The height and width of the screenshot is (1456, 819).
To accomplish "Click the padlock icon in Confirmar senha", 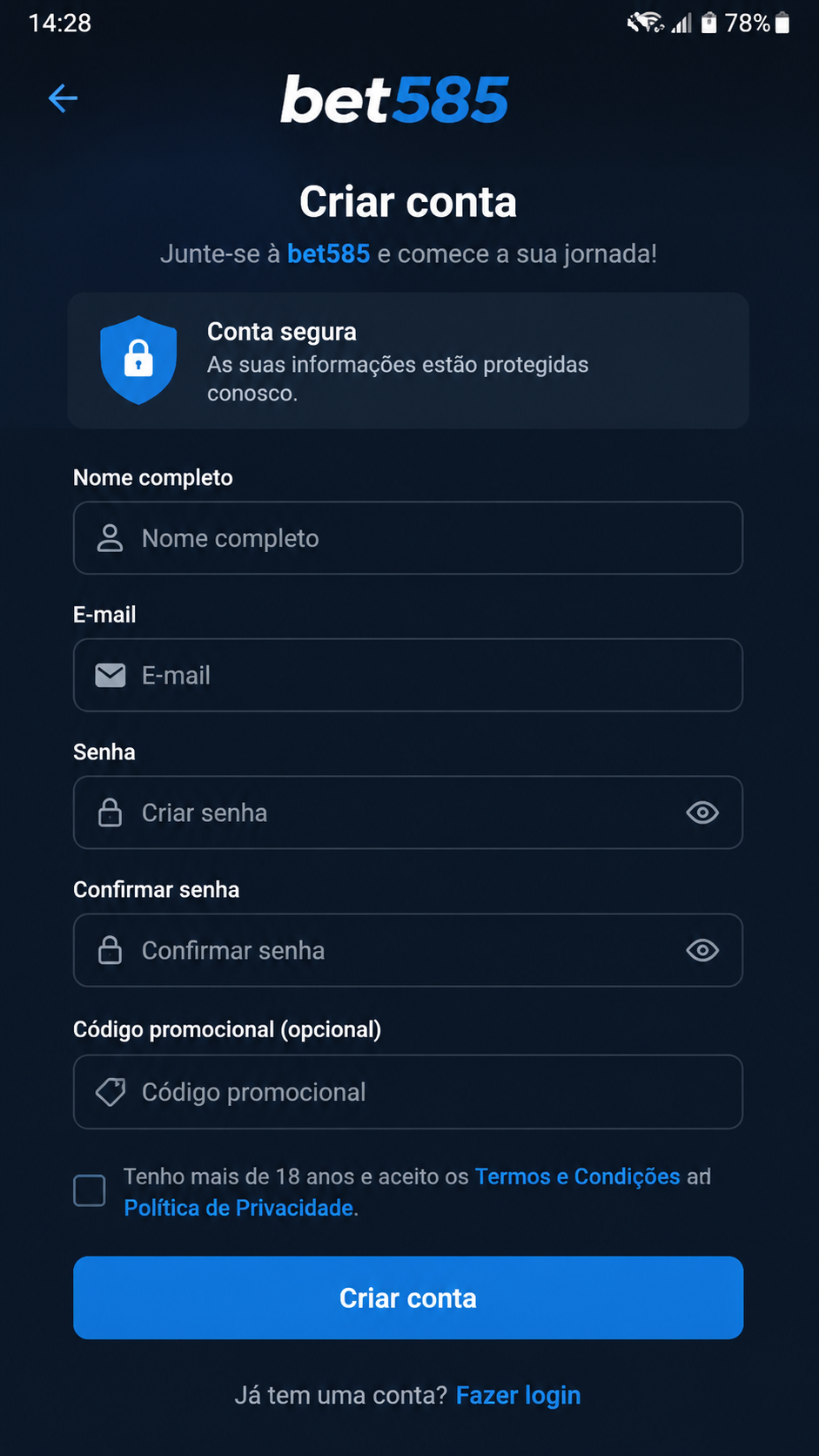I will pos(110,950).
